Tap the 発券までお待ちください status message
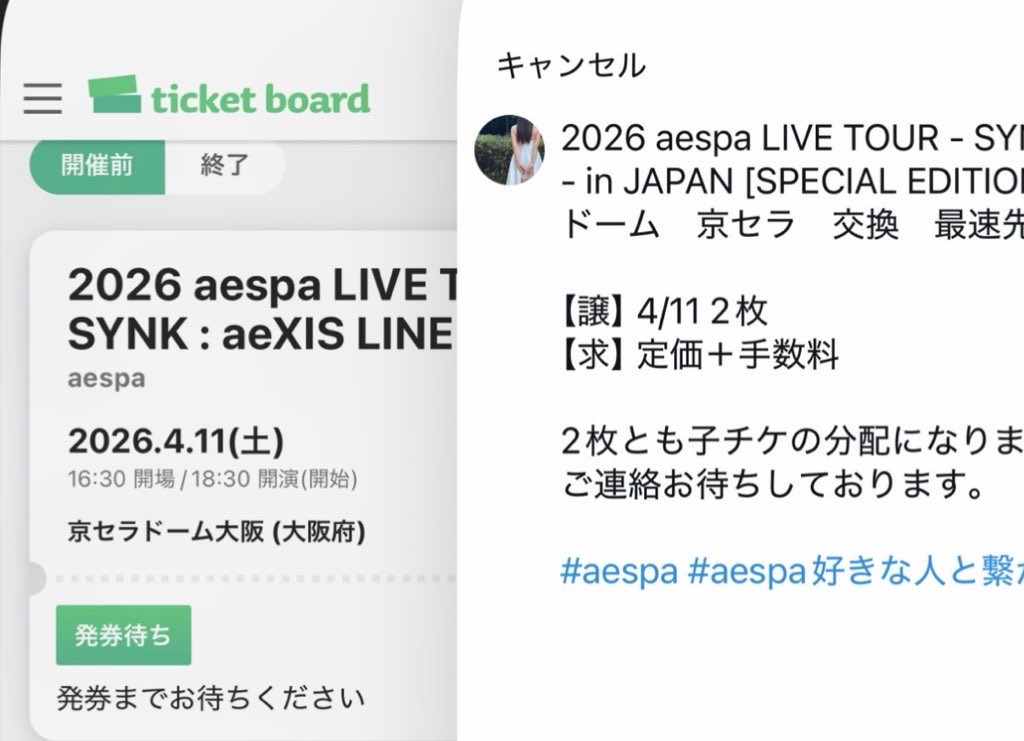 click(210, 697)
